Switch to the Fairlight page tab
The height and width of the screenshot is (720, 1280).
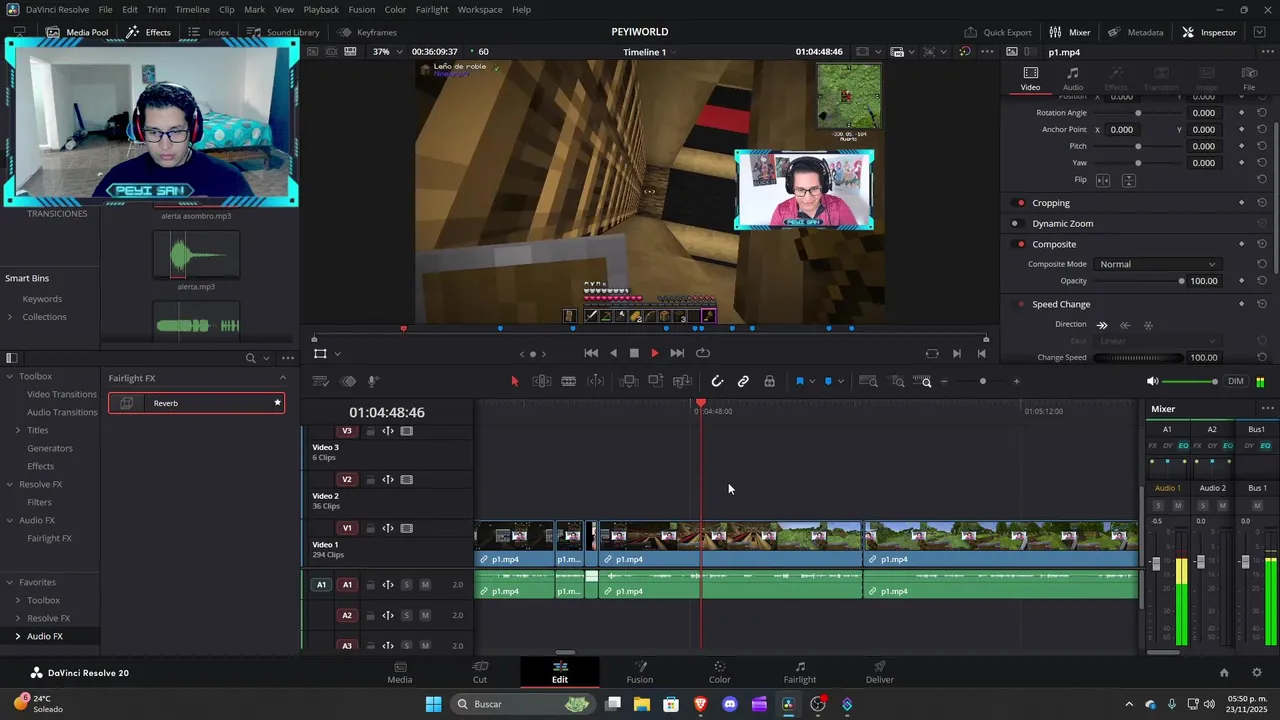[x=799, y=672]
